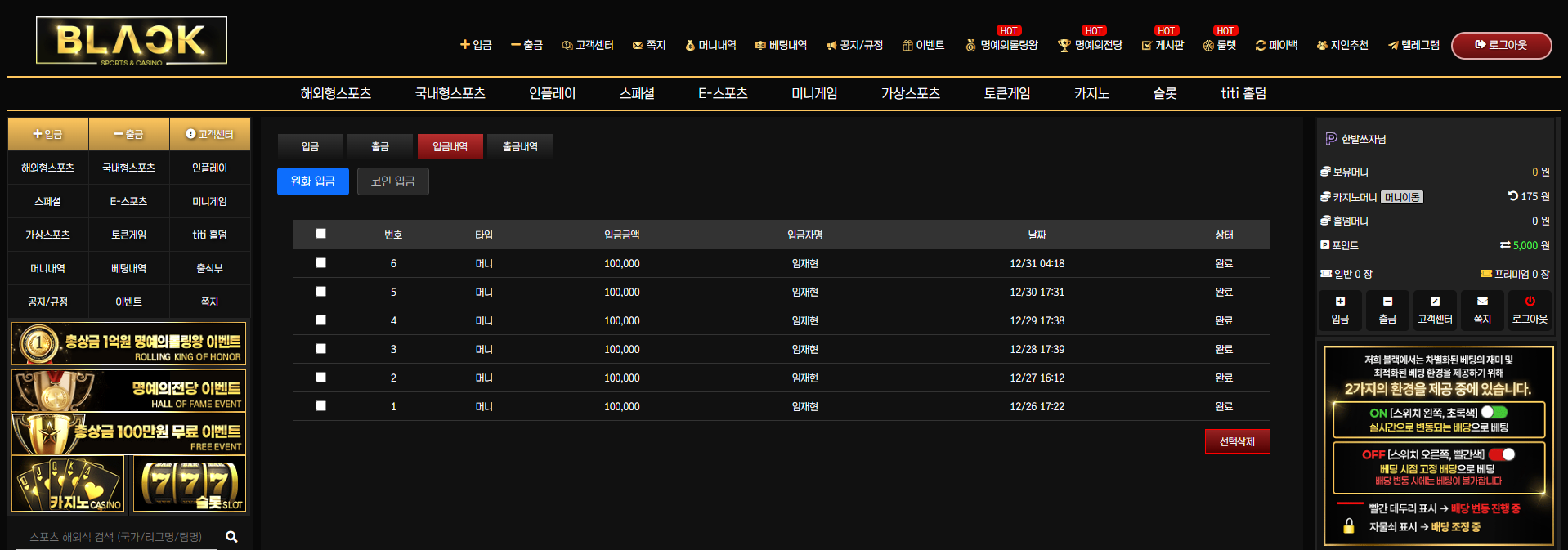Tick the checkbox for deposit row 6
The image size is (1568, 550).
coord(320,263)
